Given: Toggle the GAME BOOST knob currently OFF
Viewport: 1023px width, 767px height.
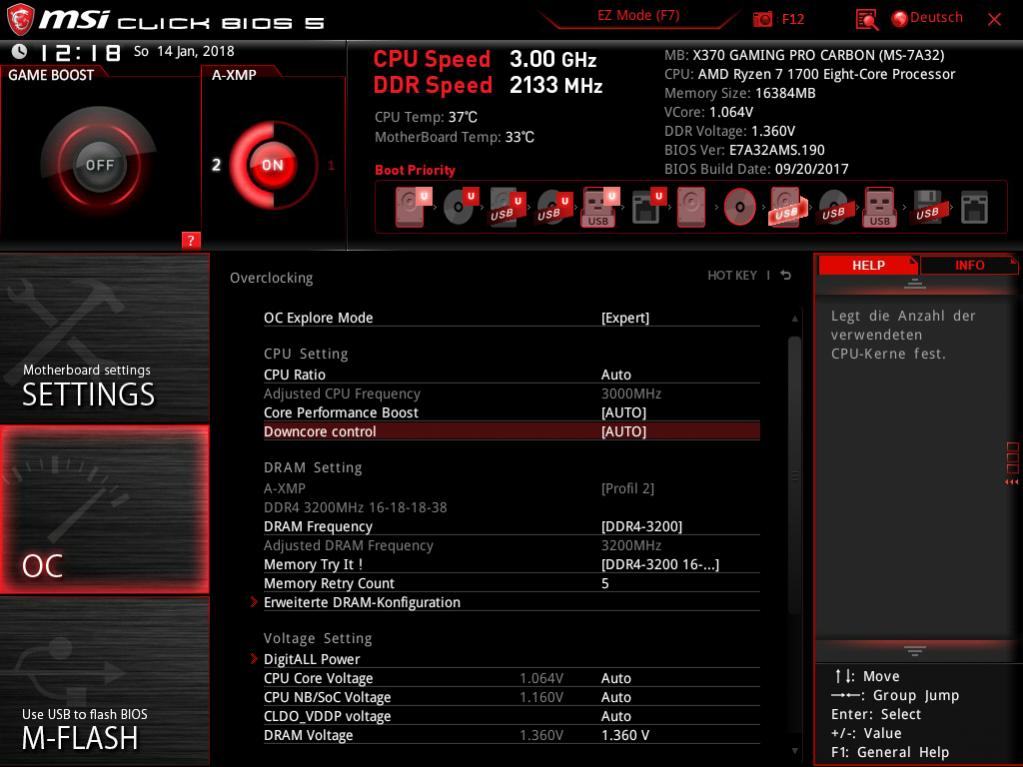Looking at the screenshot, I should 99,164.
